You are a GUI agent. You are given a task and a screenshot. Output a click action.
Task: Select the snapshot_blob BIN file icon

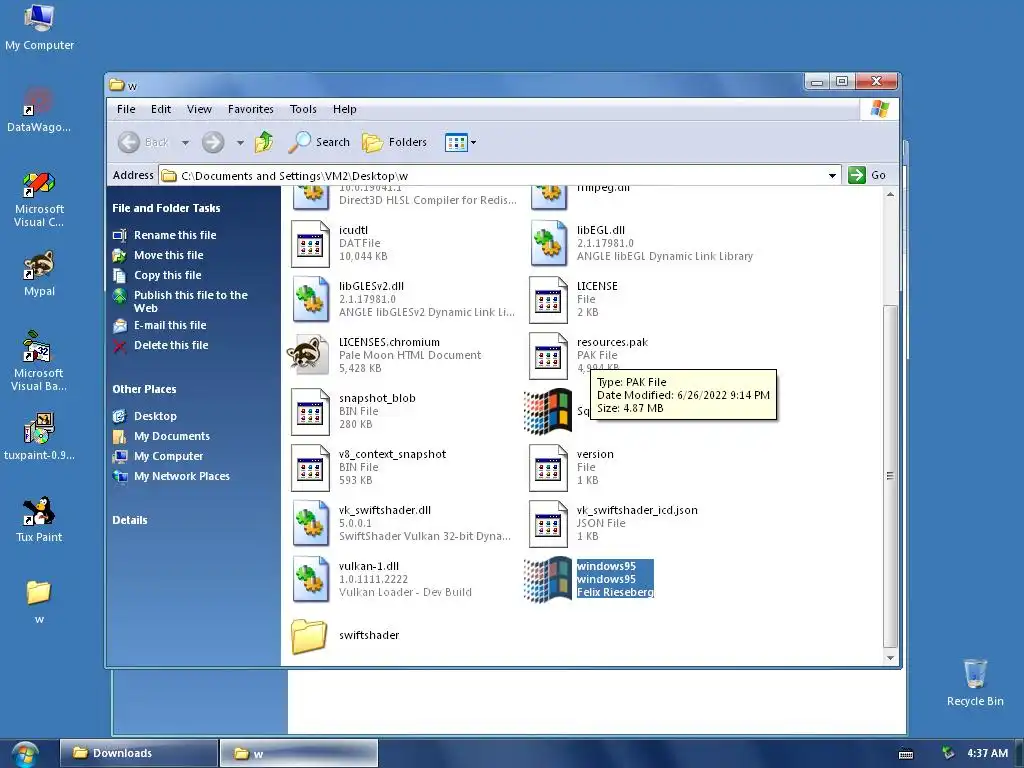310,412
